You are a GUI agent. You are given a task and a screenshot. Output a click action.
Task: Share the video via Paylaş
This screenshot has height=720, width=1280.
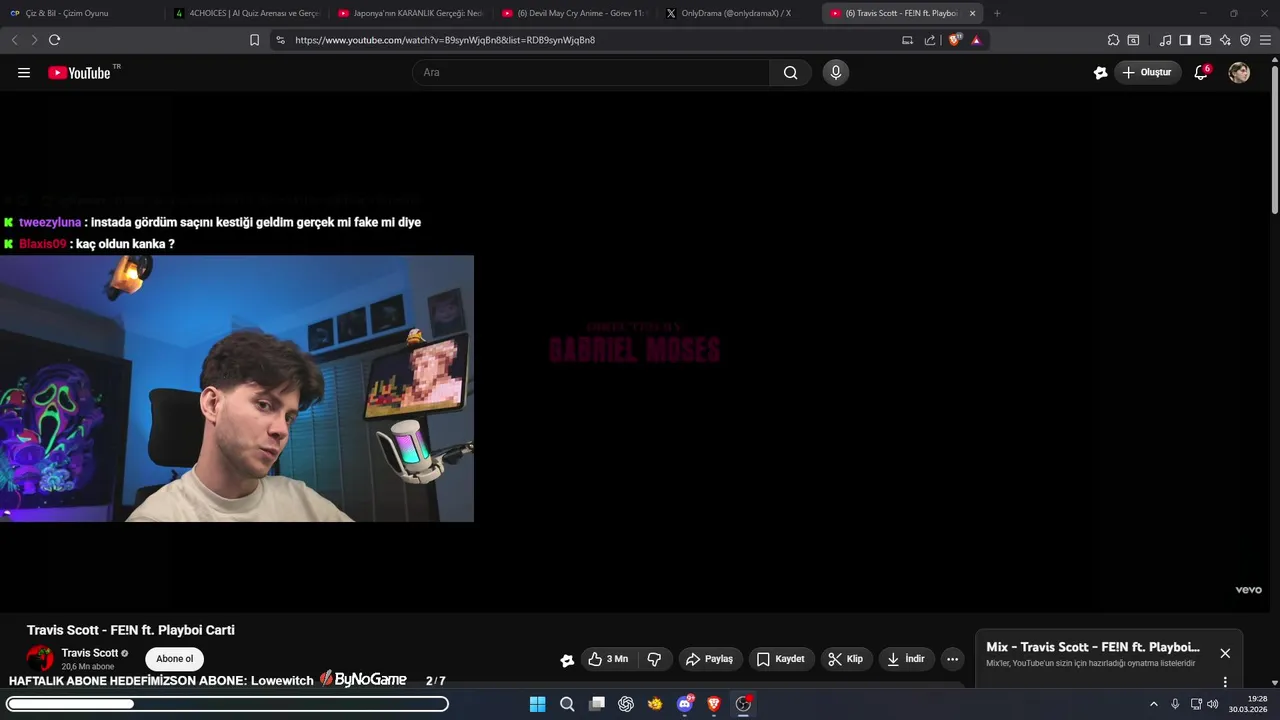pyautogui.click(x=709, y=659)
